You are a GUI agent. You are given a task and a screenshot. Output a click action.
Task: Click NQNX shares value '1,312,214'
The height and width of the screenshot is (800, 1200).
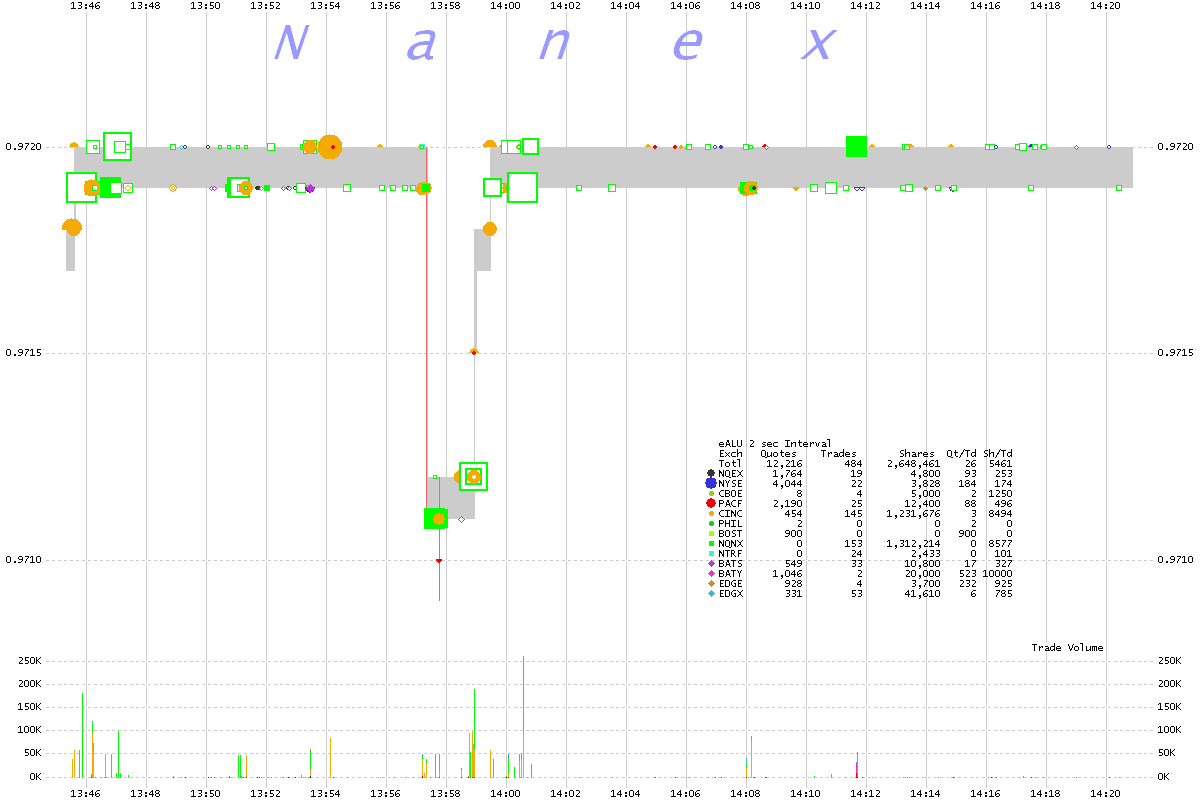pyautogui.click(x=912, y=543)
